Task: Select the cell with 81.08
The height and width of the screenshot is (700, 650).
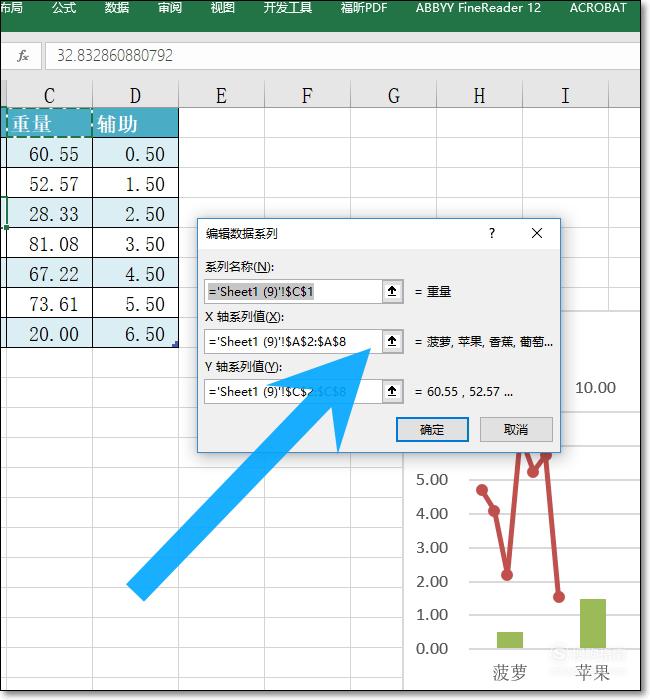Action: tap(49, 243)
